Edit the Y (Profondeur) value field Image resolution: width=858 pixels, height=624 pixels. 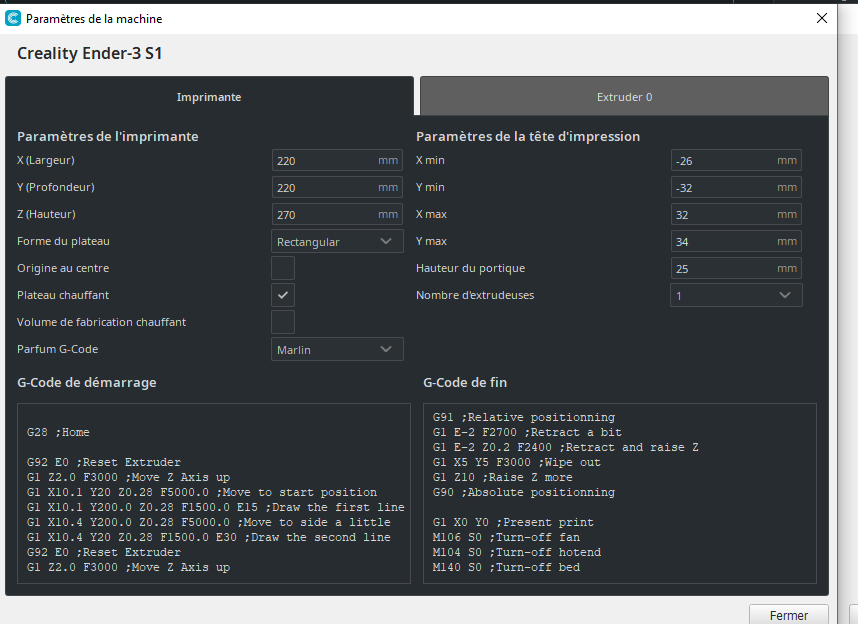coord(337,187)
